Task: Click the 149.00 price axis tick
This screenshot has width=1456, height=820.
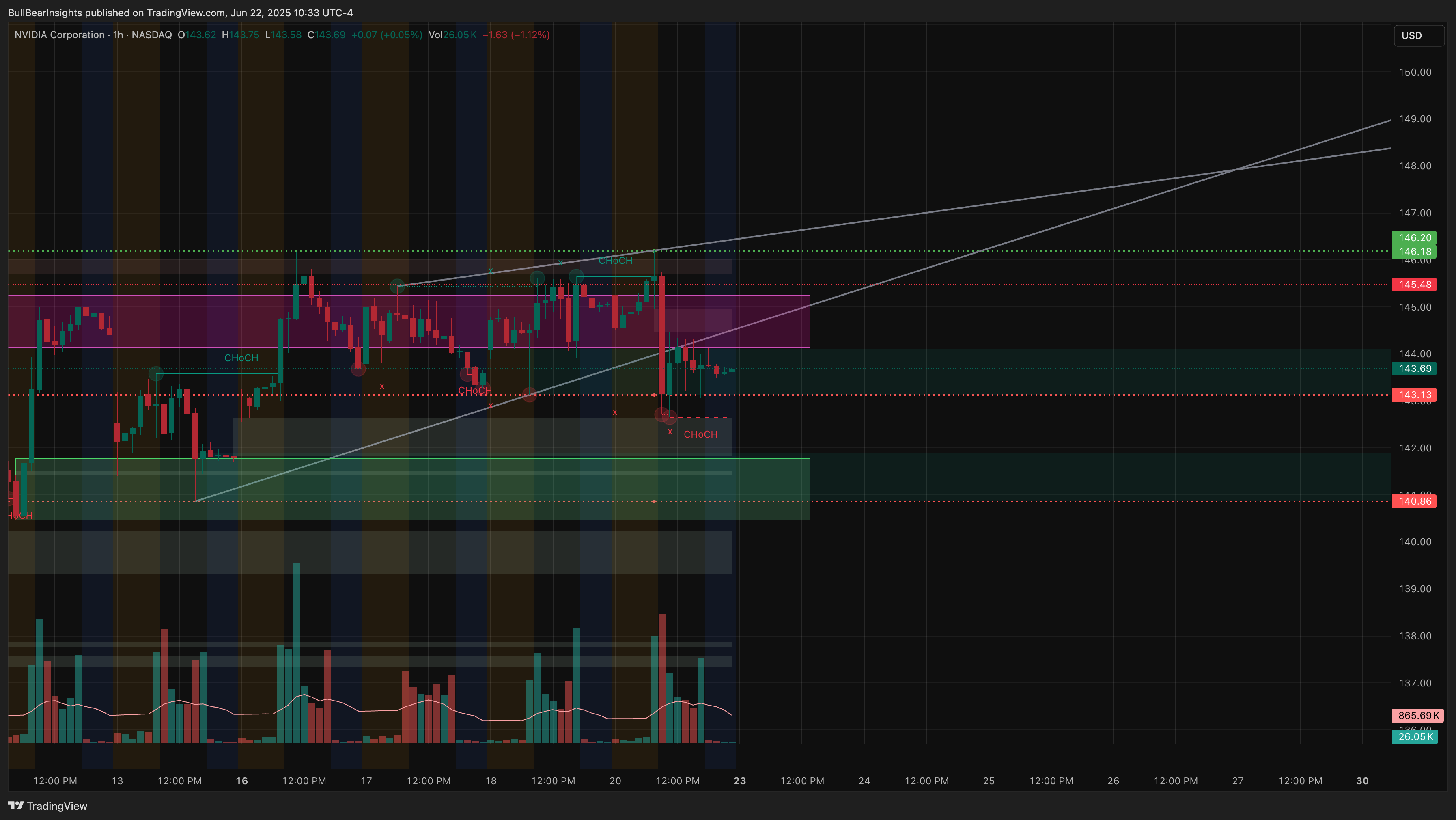Action: coord(1415,119)
